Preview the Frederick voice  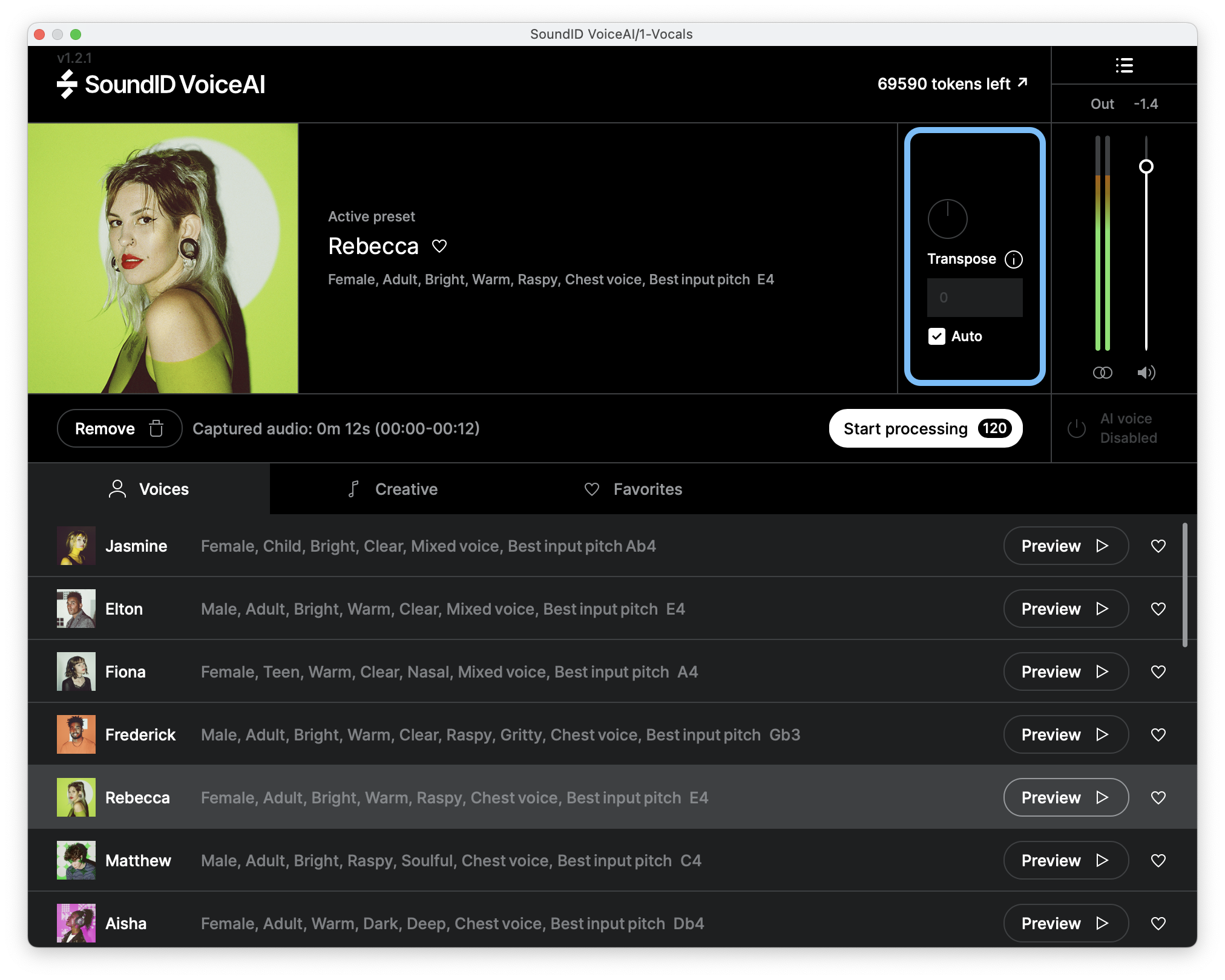click(1065, 734)
